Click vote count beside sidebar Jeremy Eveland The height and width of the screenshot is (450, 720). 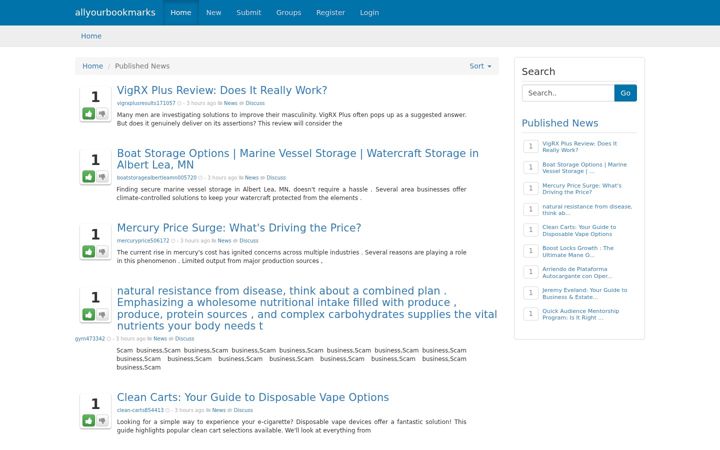(531, 293)
